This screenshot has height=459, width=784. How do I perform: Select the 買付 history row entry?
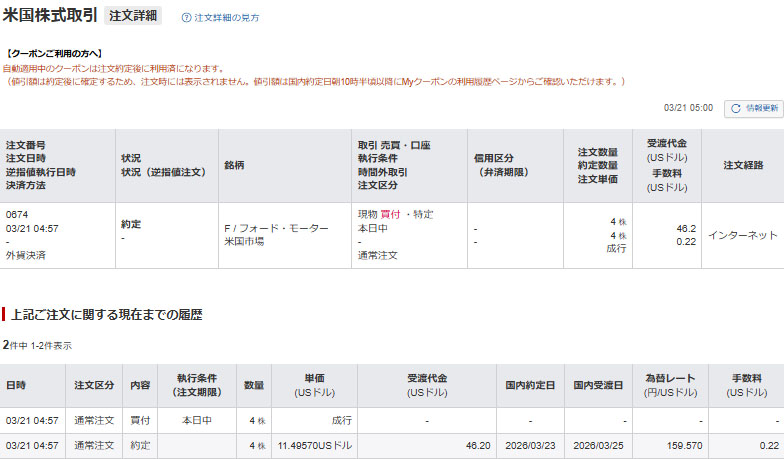pyautogui.click(x=140, y=421)
